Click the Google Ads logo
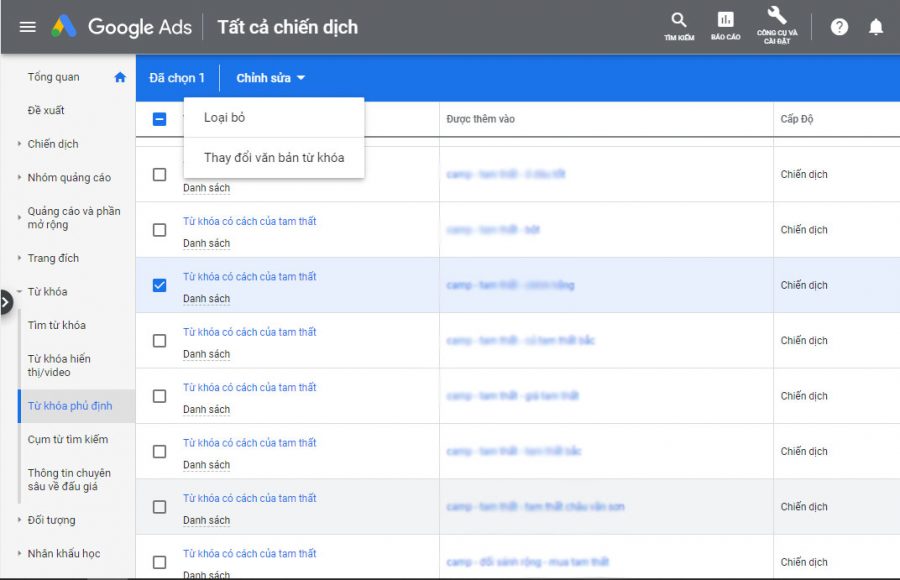The width and height of the screenshot is (900, 580). pyautogui.click(x=121, y=27)
